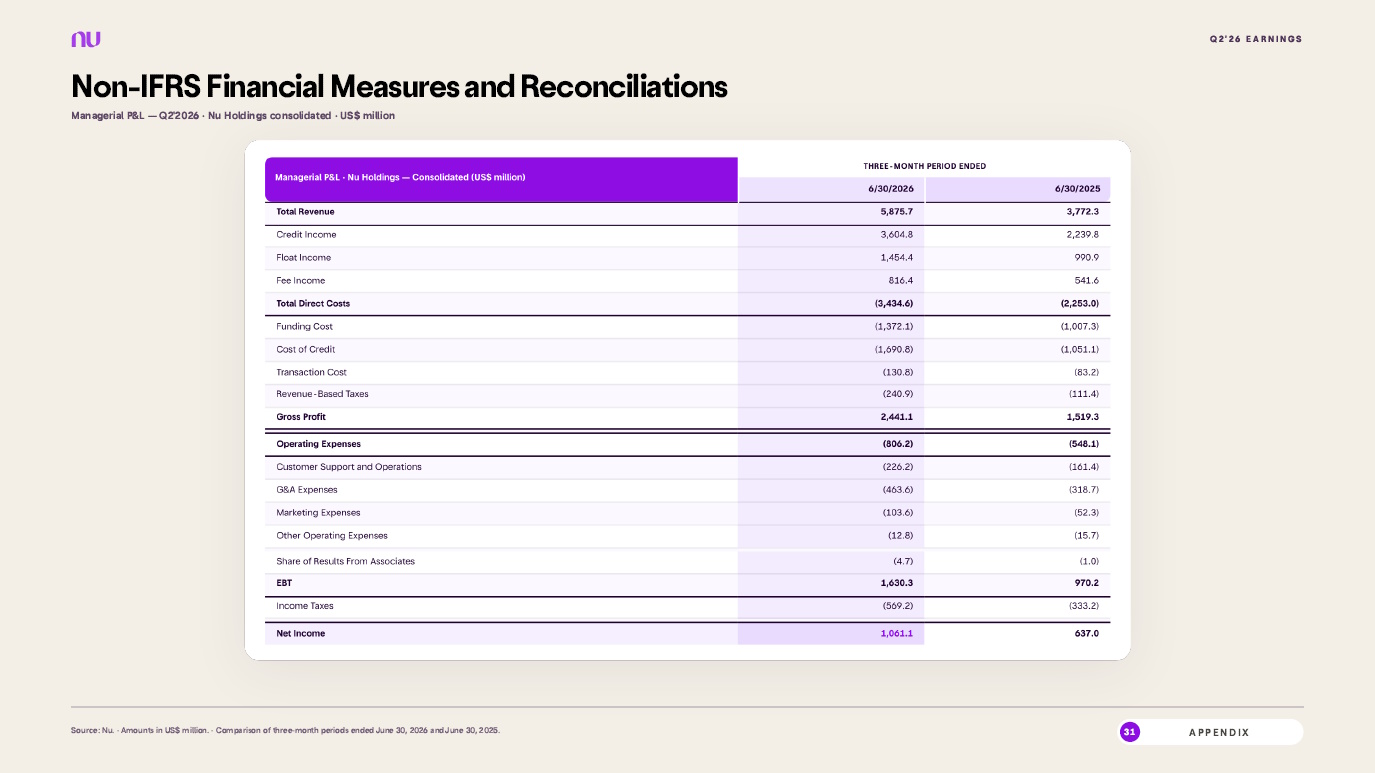Click the Net Income row label
The width and height of the screenshot is (1375, 773).
click(x=301, y=634)
